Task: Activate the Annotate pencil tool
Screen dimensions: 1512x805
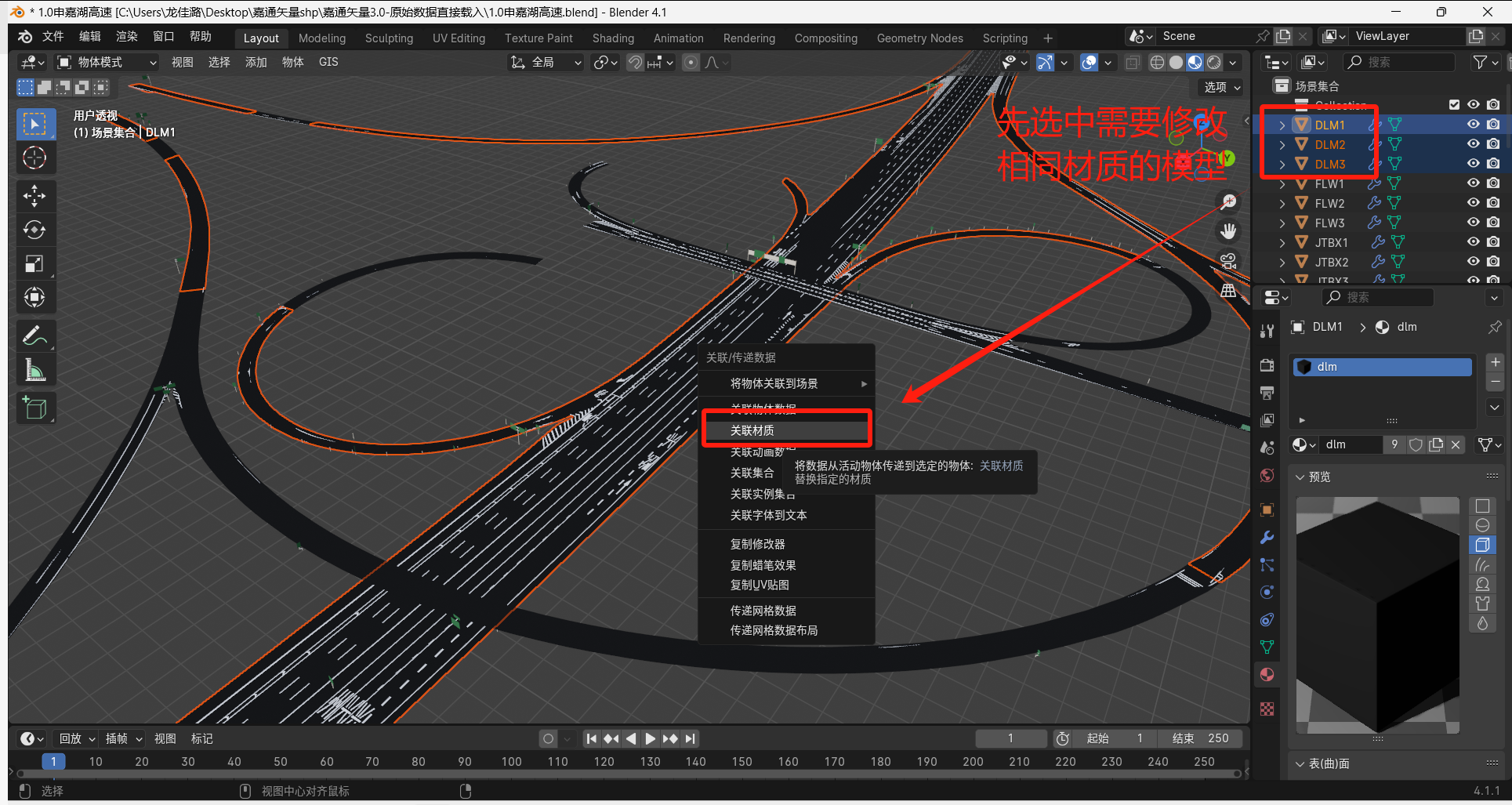Action: click(x=34, y=336)
